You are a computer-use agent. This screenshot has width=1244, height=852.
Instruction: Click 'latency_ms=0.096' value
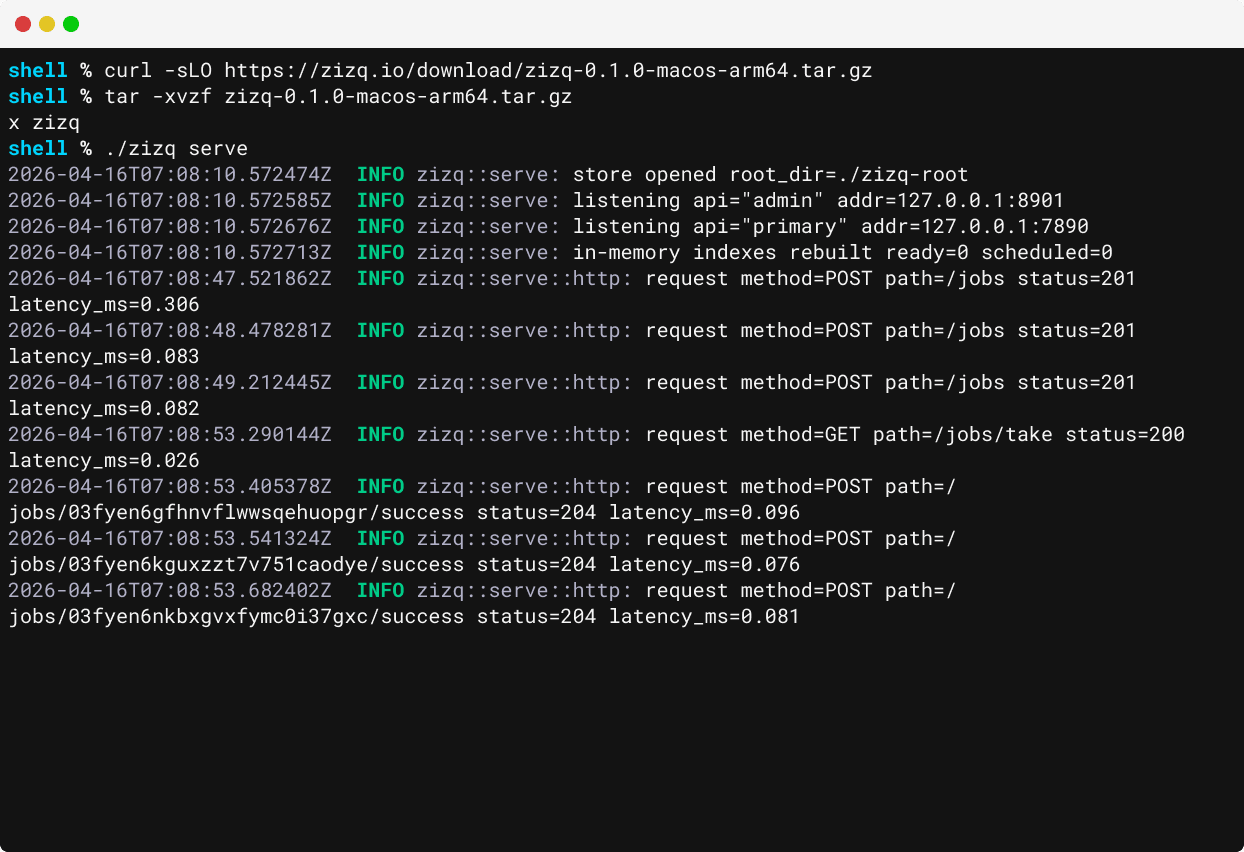coord(705,513)
